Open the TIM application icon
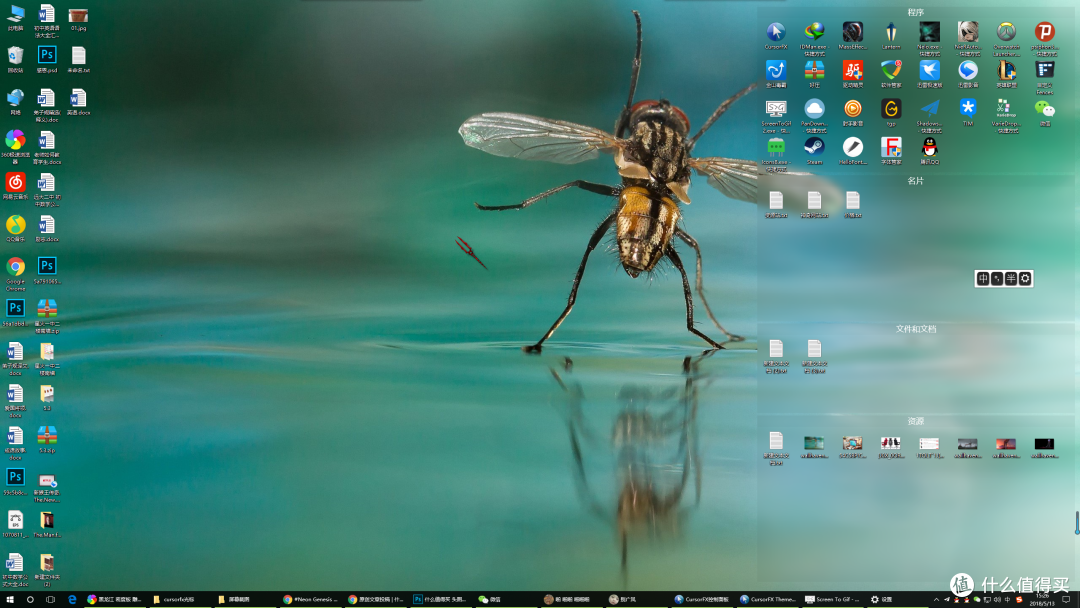The image size is (1080, 608). (968, 109)
